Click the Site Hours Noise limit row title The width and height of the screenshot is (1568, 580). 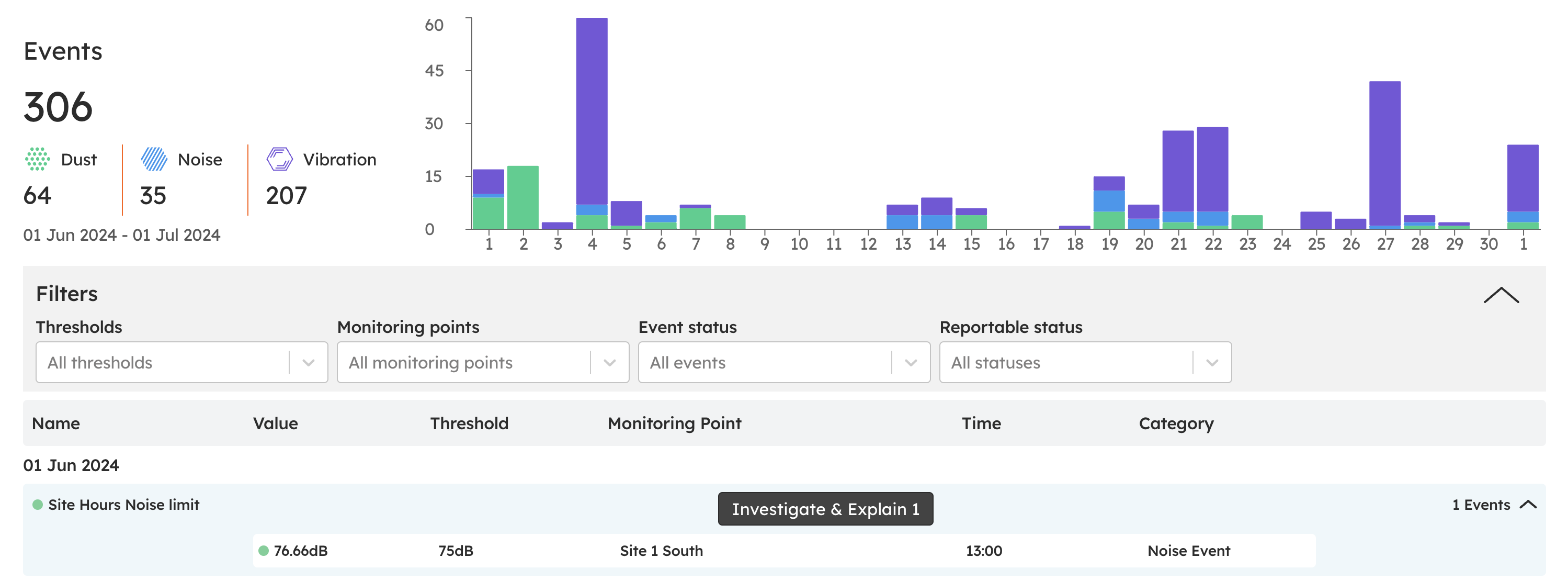coord(123,505)
